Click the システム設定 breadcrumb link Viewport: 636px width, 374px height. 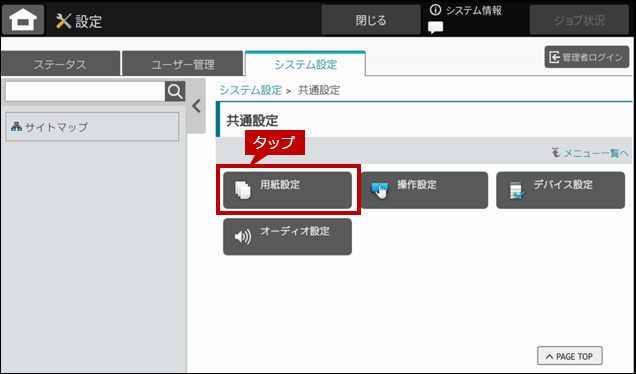pyautogui.click(x=250, y=90)
